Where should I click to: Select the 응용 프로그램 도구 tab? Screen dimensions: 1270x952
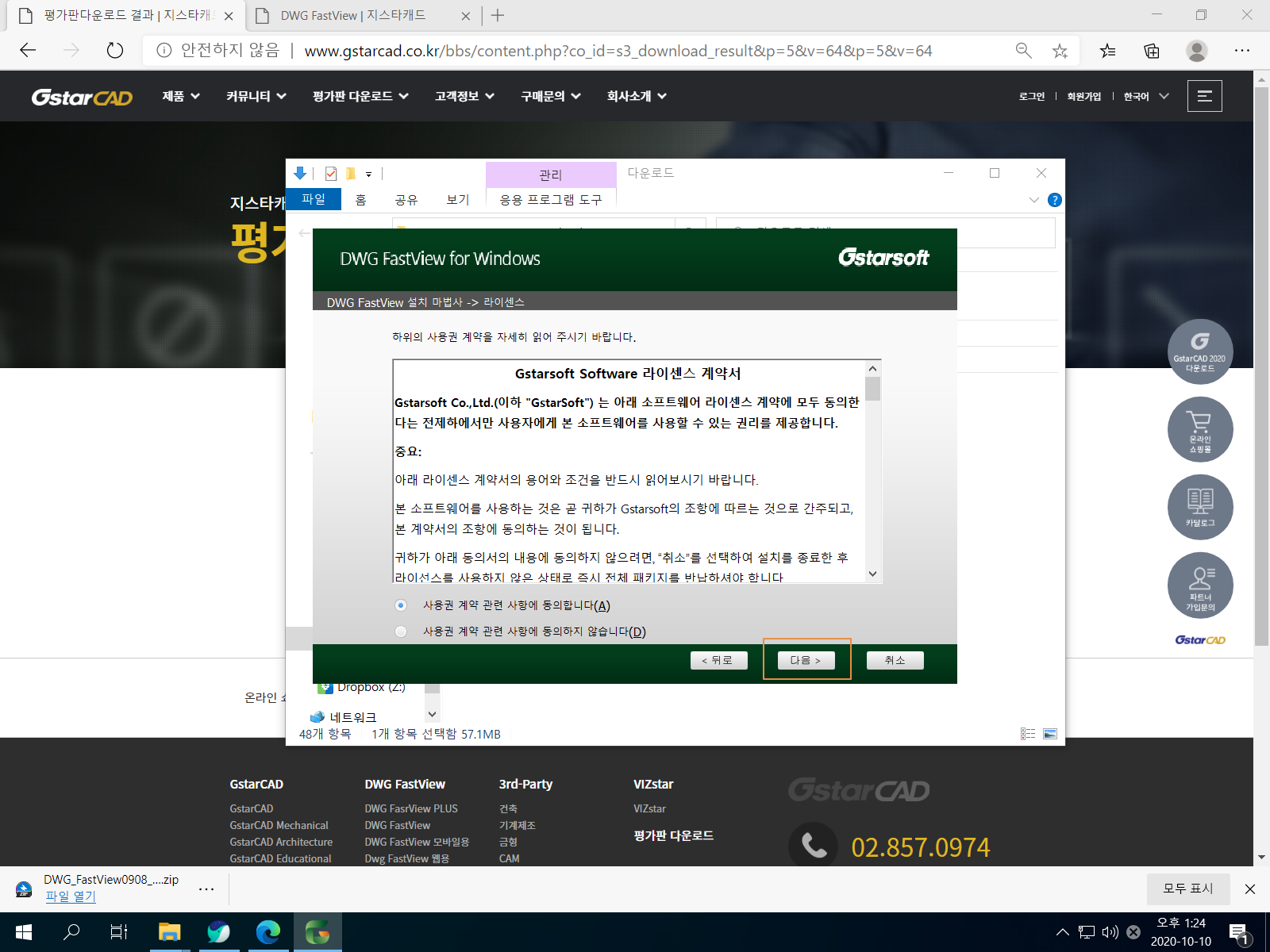[551, 200]
